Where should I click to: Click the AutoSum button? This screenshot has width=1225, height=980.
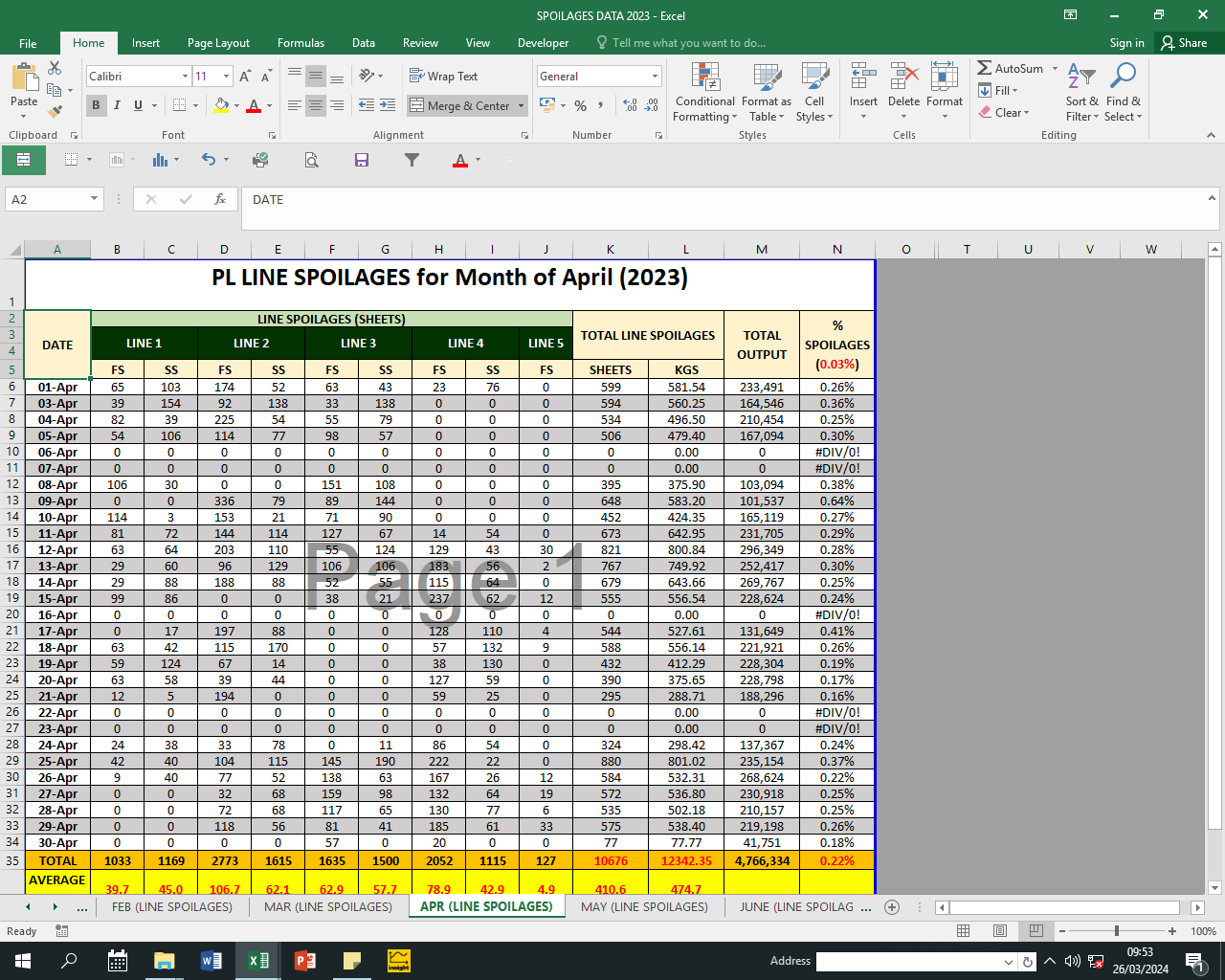click(1011, 69)
